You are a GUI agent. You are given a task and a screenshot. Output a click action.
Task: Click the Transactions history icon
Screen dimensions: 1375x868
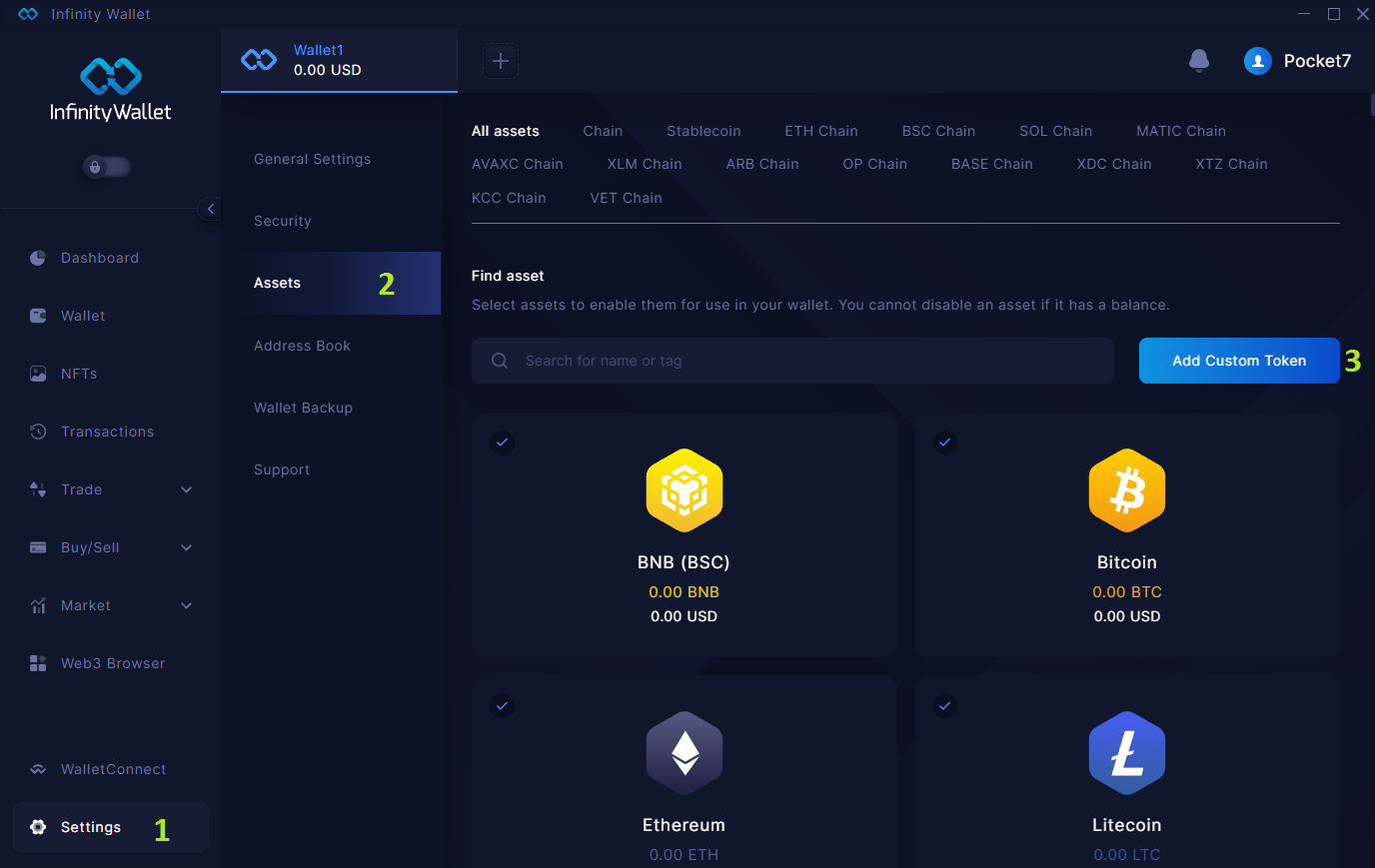coord(38,432)
